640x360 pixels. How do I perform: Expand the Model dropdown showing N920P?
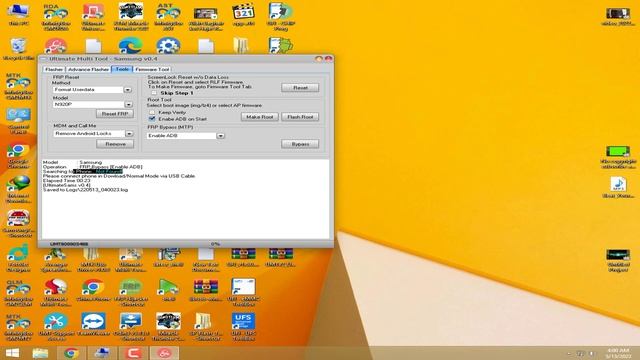pyautogui.click(x=128, y=104)
